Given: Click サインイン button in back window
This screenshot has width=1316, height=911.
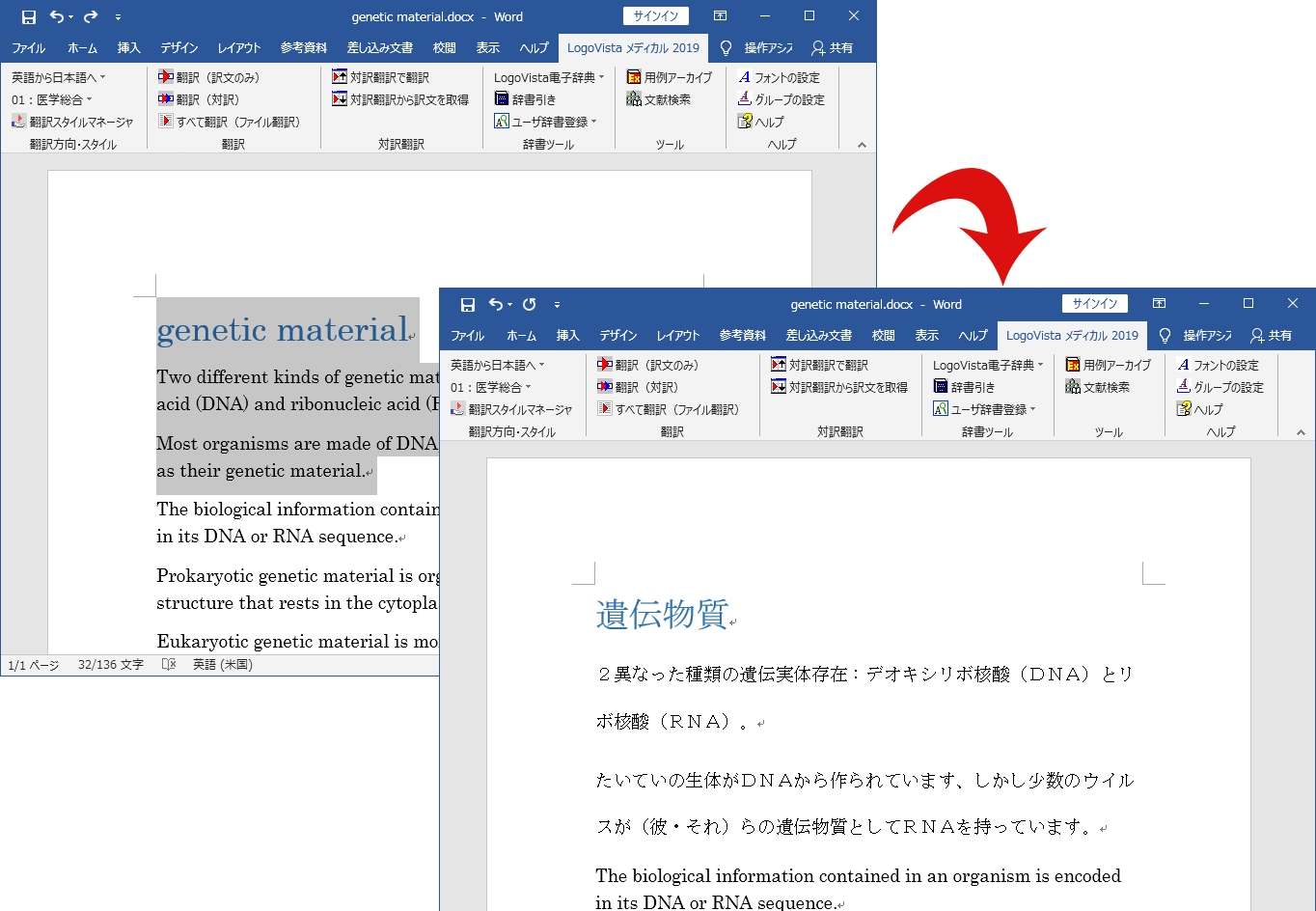Looking at the screenshot, I should coord(656,15).
